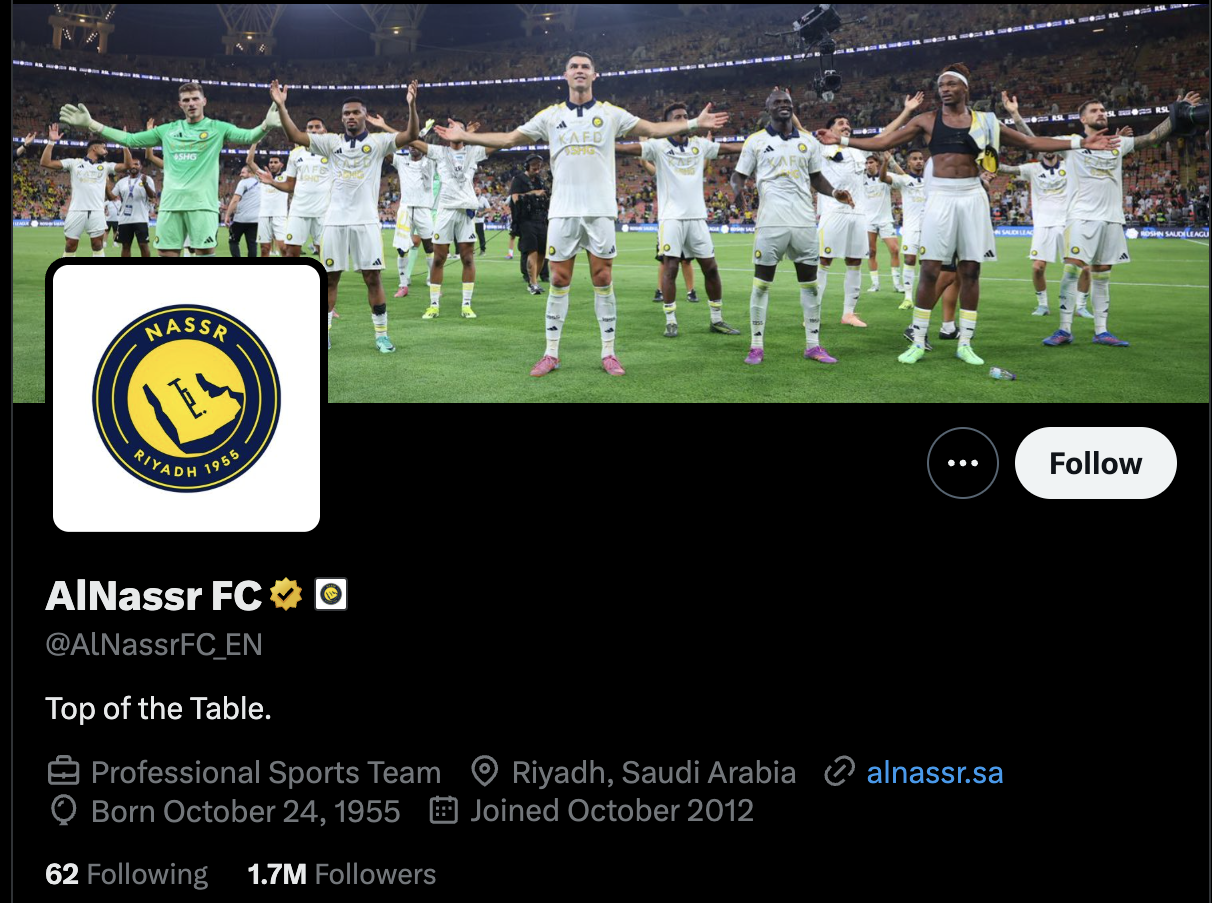This screenshot has height=903, width=1212.
Task: Click the birthday balloon icon
Action: click(63, 810)
